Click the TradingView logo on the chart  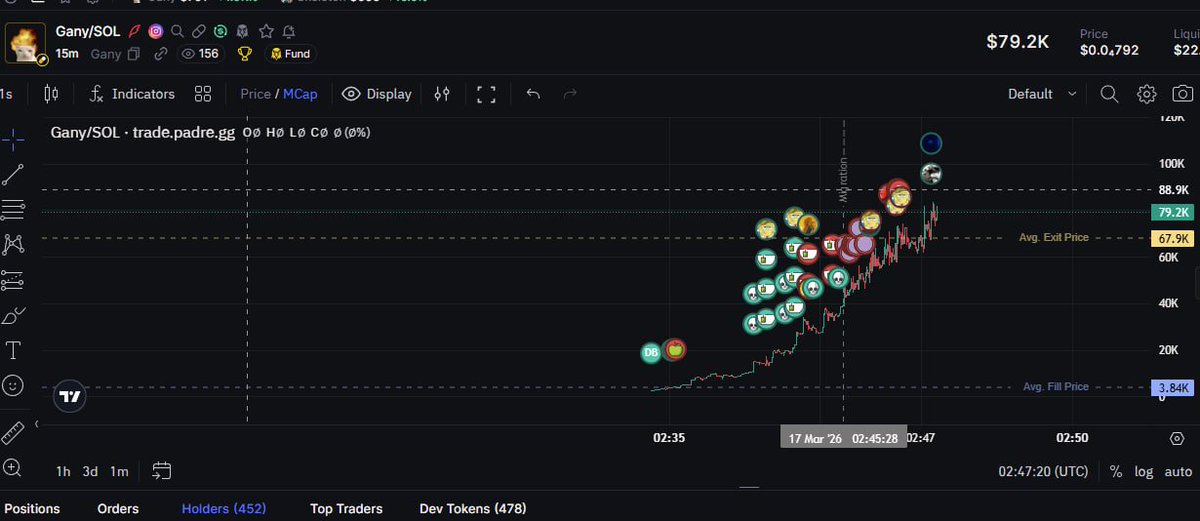tap(70, 396)
